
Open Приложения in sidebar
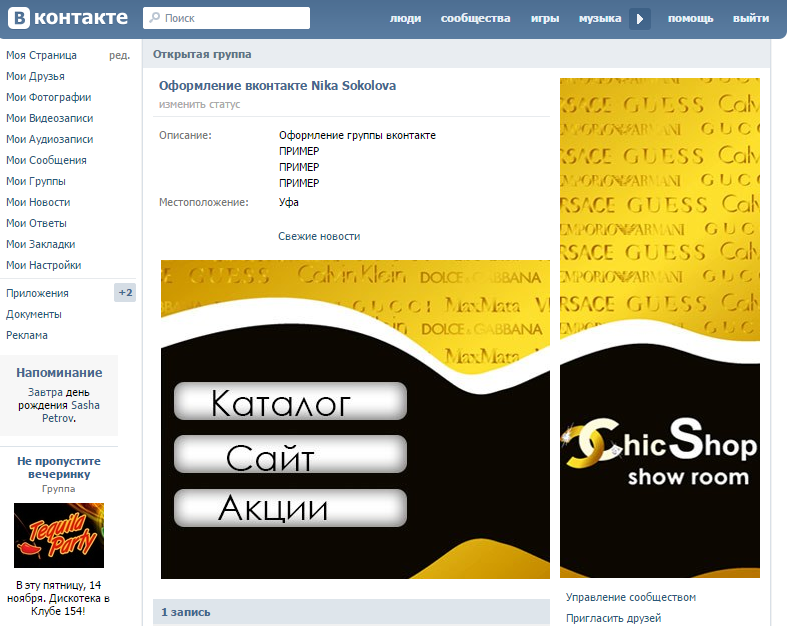point(37,293)
